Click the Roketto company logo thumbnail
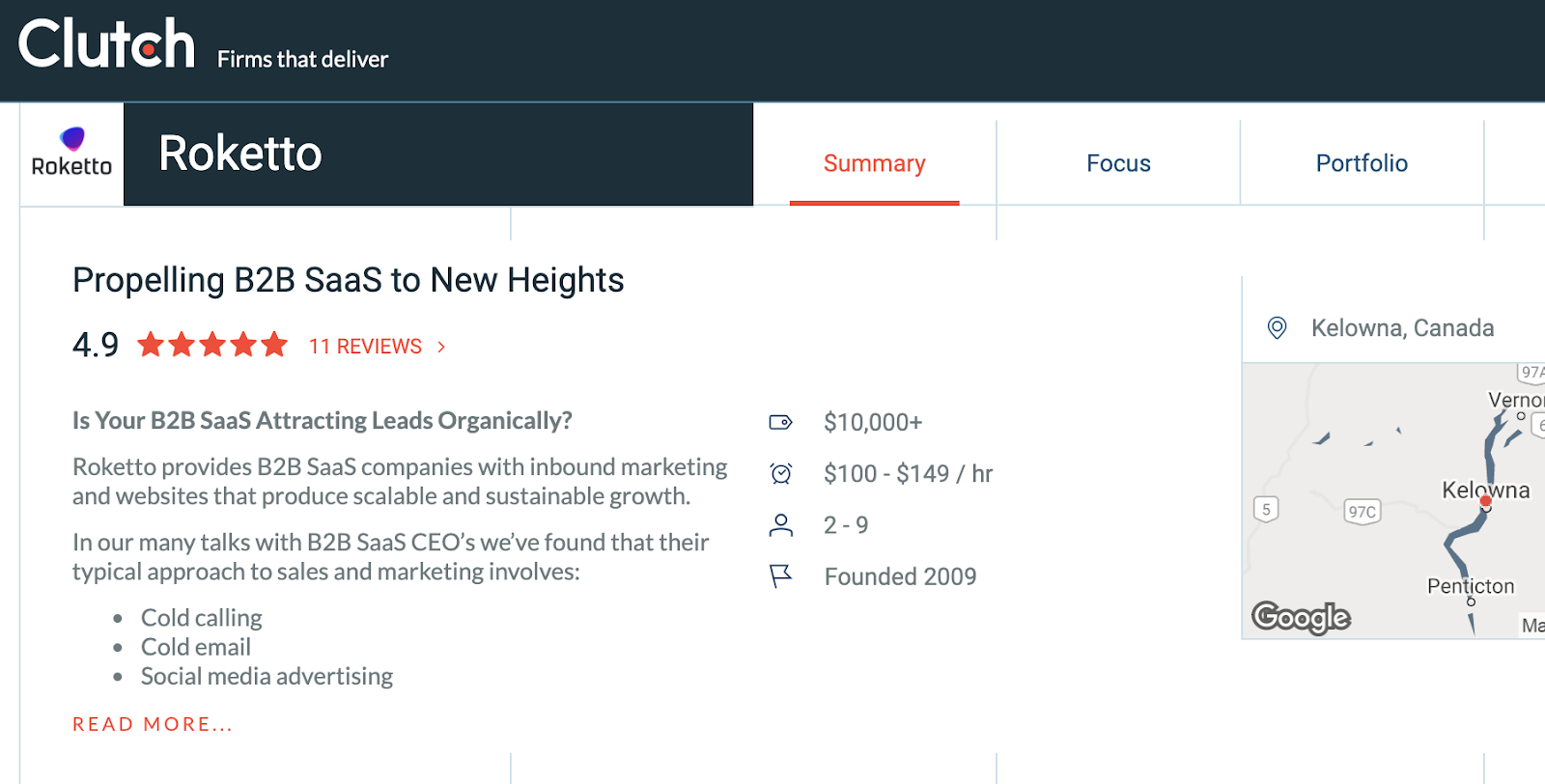Screen dimensions: 1545x784 click(72, 154)
